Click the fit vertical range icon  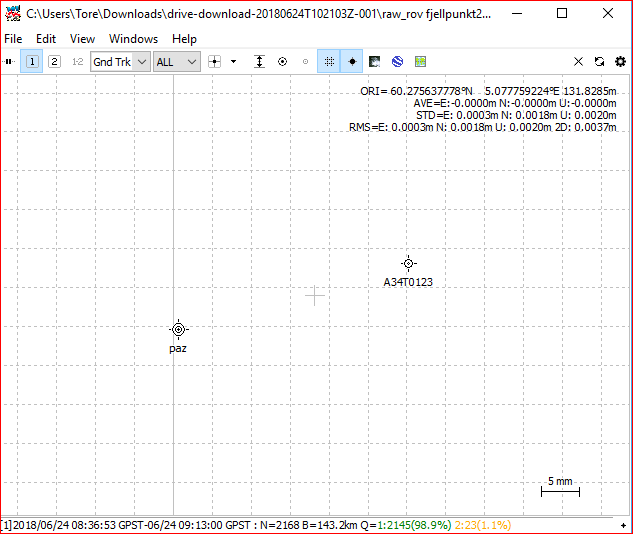tap(259, 62)
